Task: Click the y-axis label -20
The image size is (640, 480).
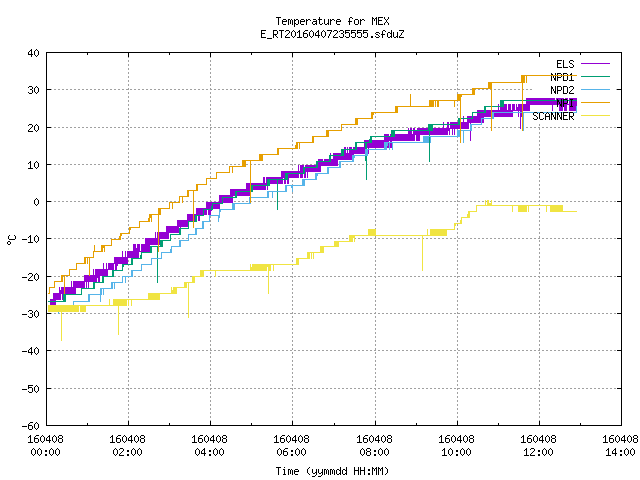Action: (31, 277)
